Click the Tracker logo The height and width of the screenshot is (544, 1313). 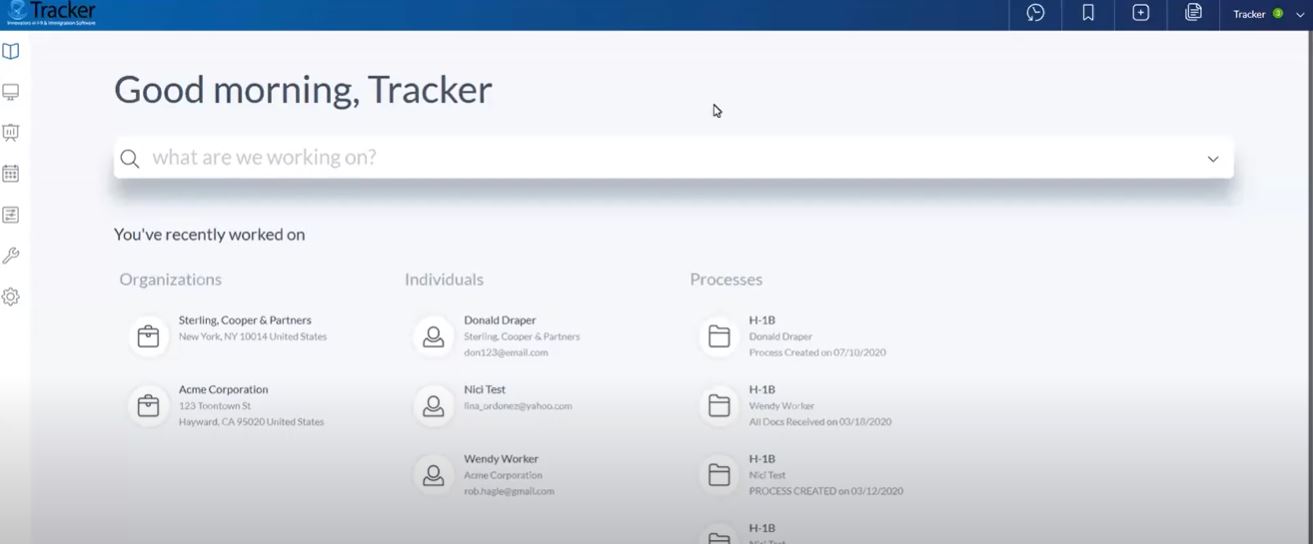(x=51, y=13)
